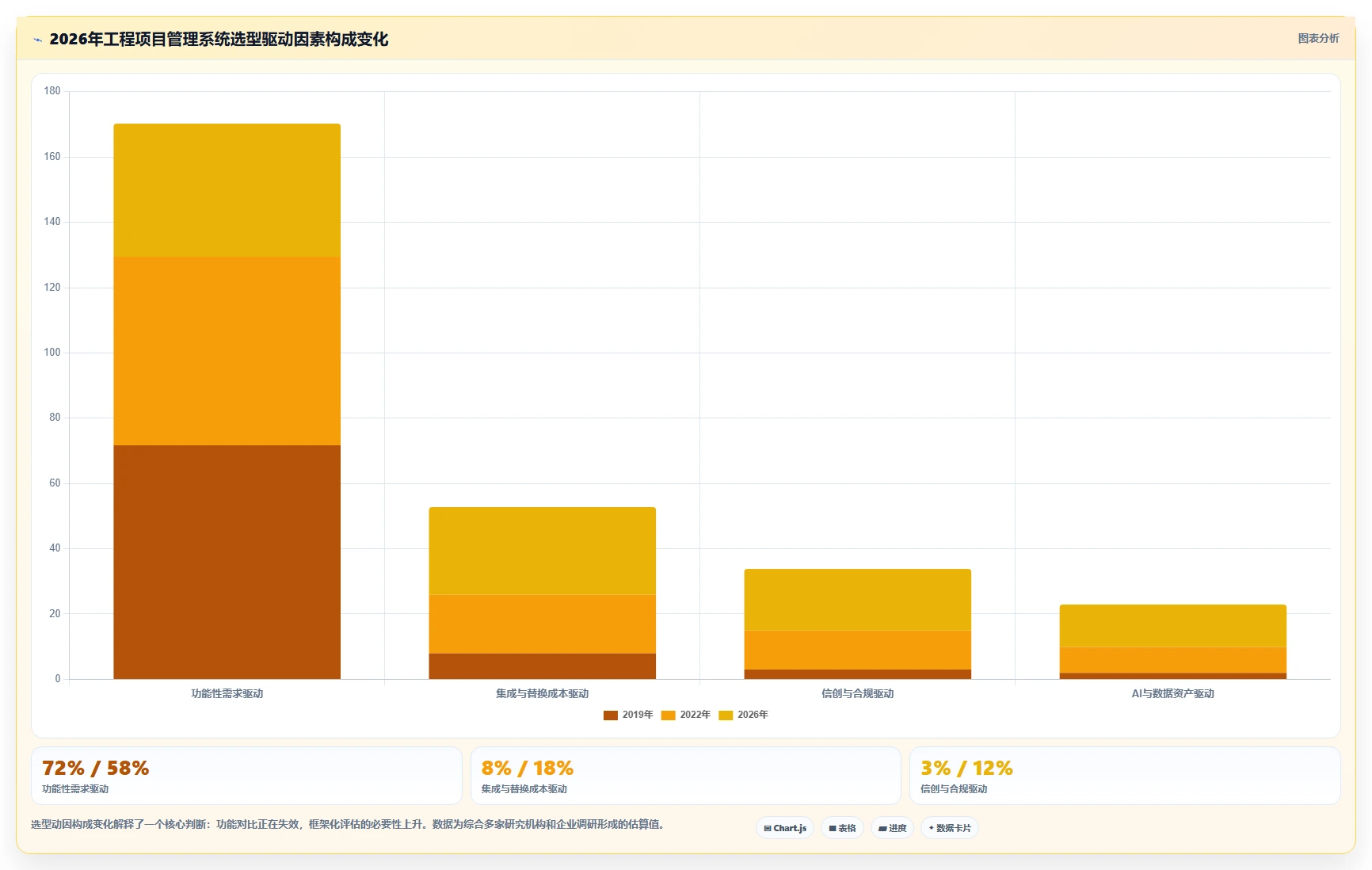Open the 8% / 18% stat card
Viewport: 1372px width, 870px height.
click(x=686, y=776)
